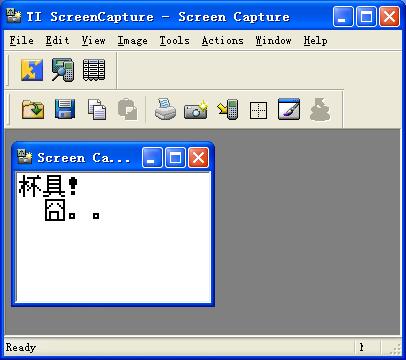Click the Screen Ca... child window title bar

[x=113, y=158]
